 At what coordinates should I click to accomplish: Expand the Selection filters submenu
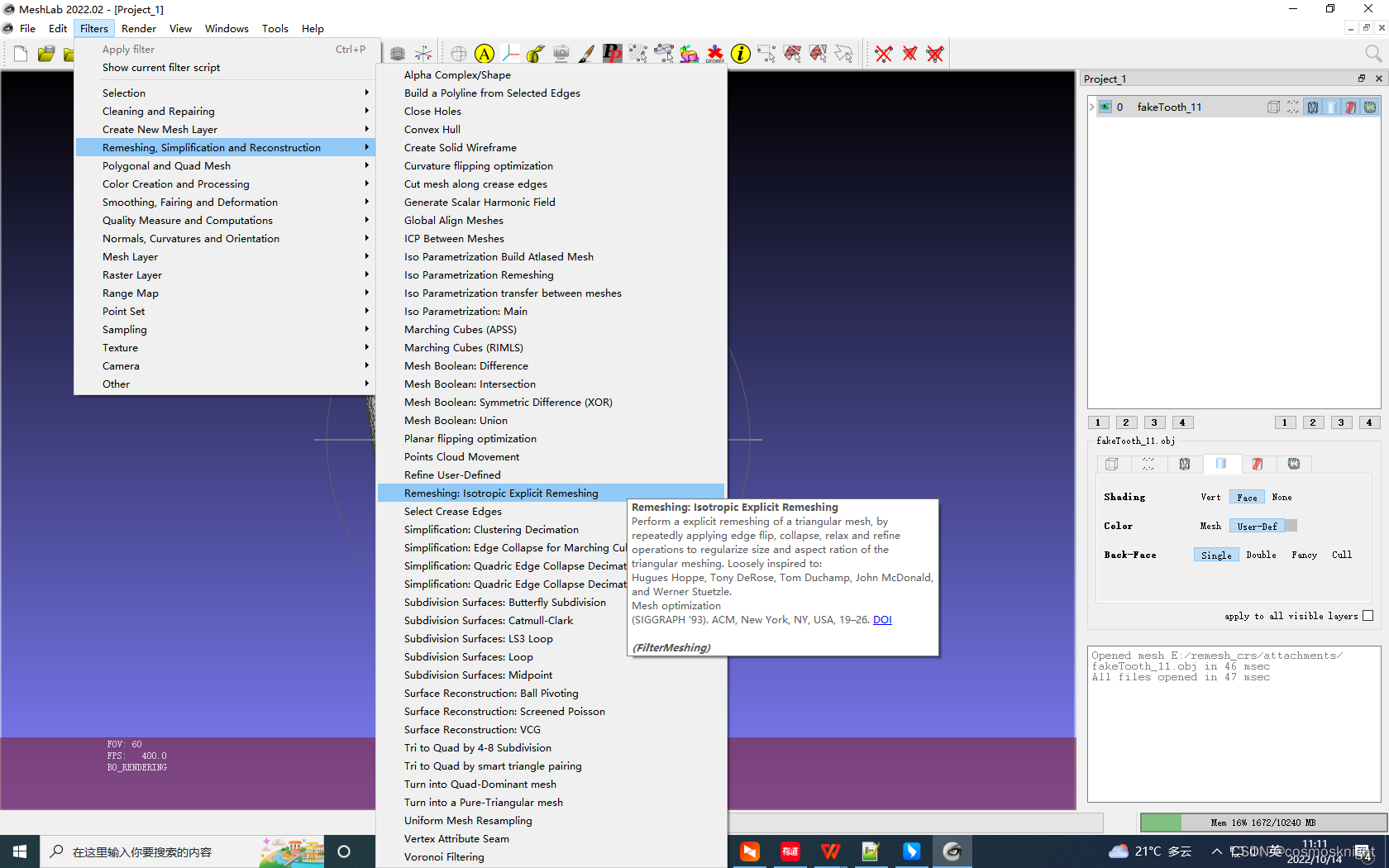[225, 93]
